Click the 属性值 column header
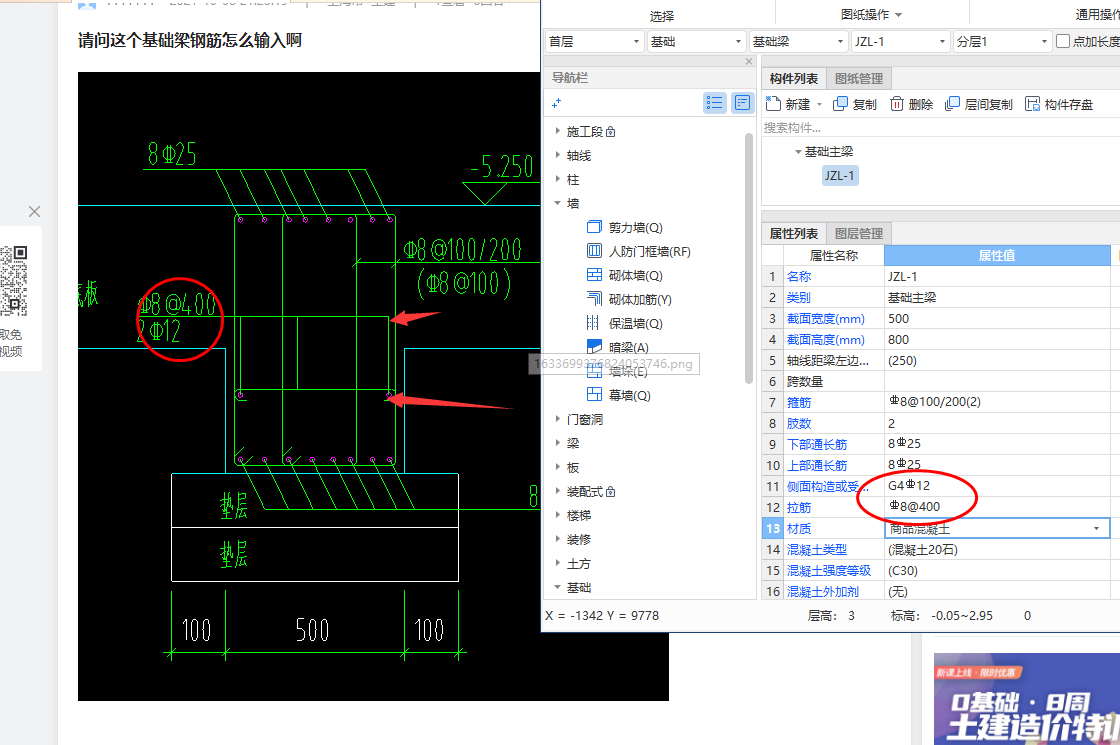The height and width of the screenshot is (745, 1120). pyautogui.click(x=997, y=255)
